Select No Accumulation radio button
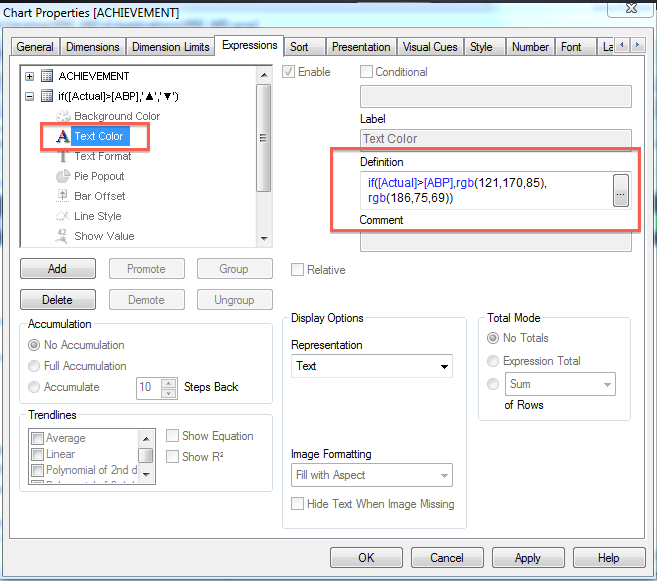The height and width of the screenshot is (581, 657). [x=34, y=345]
